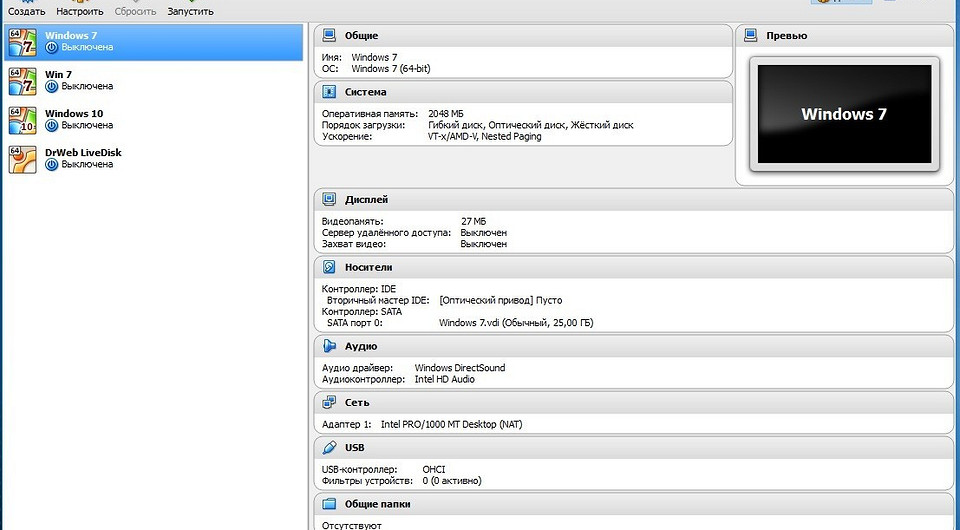Open the Сеть section header
This screenshot has width=960, height=530.
[634, 402]
